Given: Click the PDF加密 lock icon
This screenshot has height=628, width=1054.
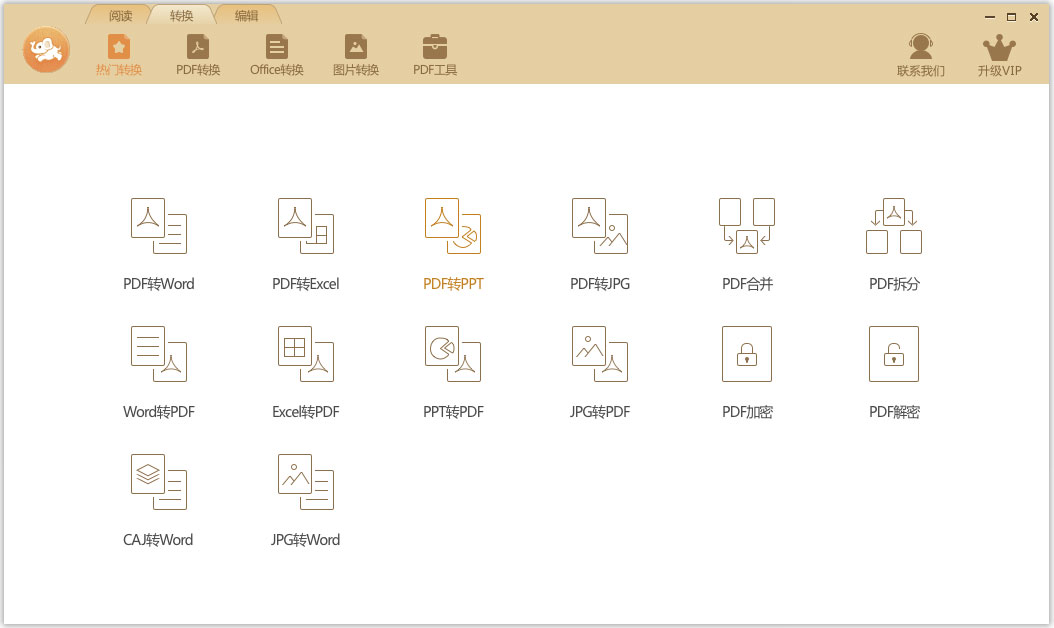Looking at the screenshot, I should click(x=747, y=354).
